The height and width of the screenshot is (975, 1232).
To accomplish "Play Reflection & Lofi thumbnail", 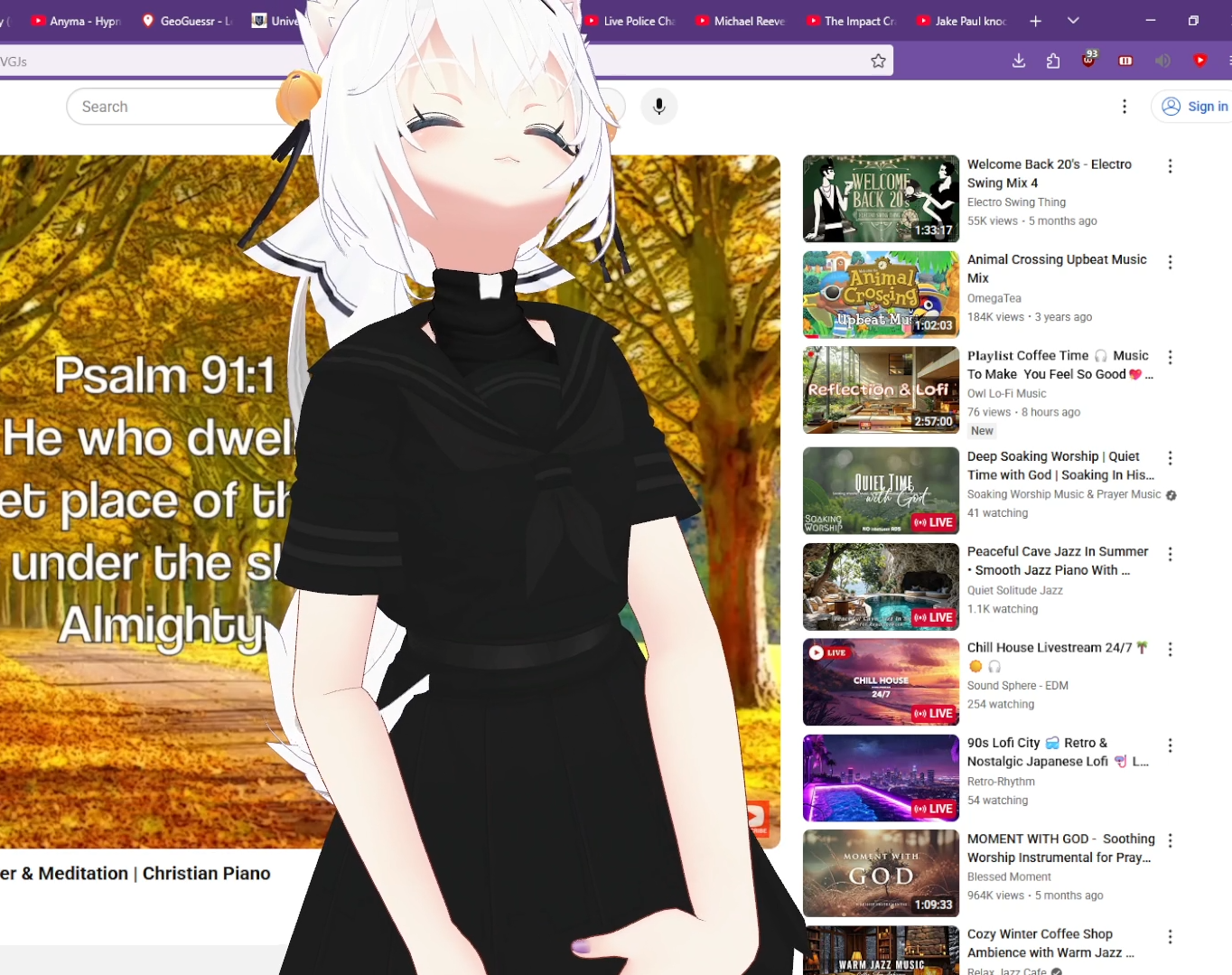I will pyautogui.click(x=881, y=390).
